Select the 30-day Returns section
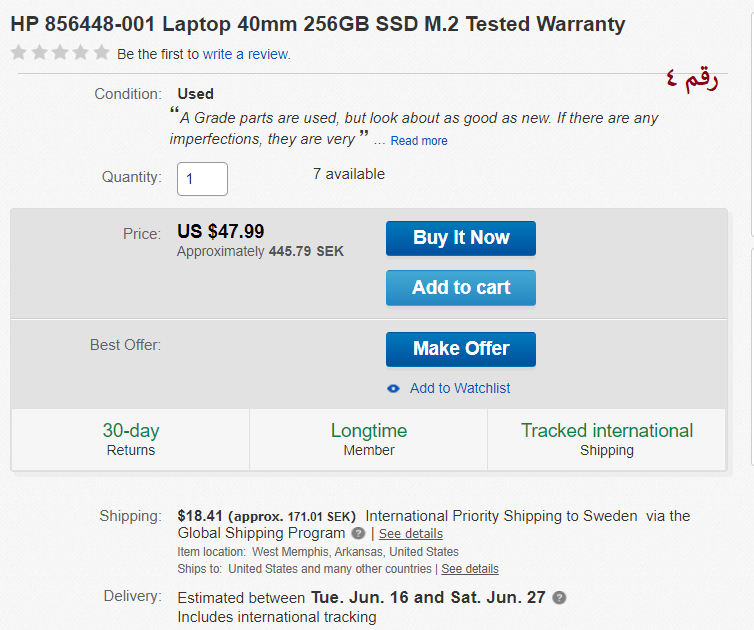The height and width of the screenshot is (630, 754). [131, 439]
